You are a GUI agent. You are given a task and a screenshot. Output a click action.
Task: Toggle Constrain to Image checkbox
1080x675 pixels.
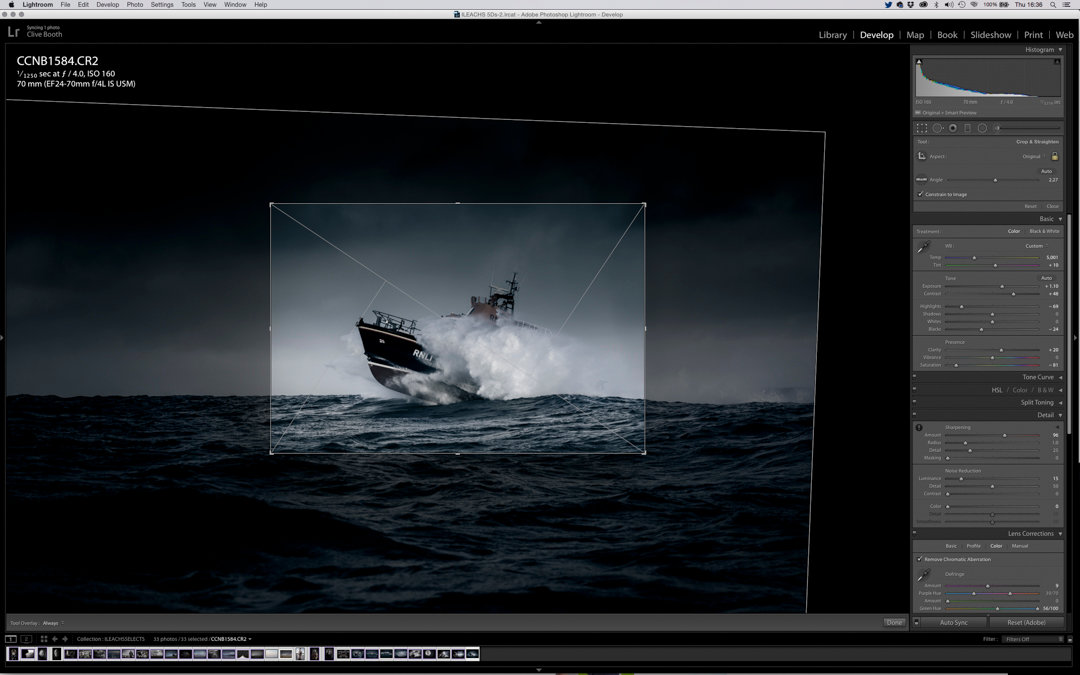(920, 194)
